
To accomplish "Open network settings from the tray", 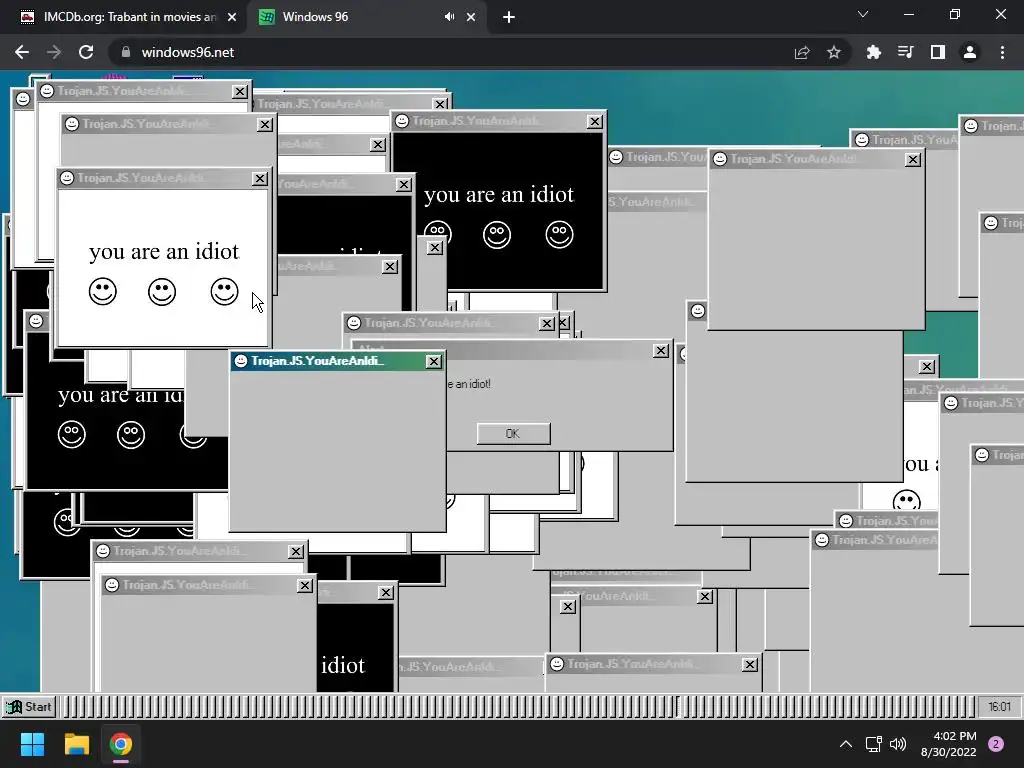I will (873, 744).
